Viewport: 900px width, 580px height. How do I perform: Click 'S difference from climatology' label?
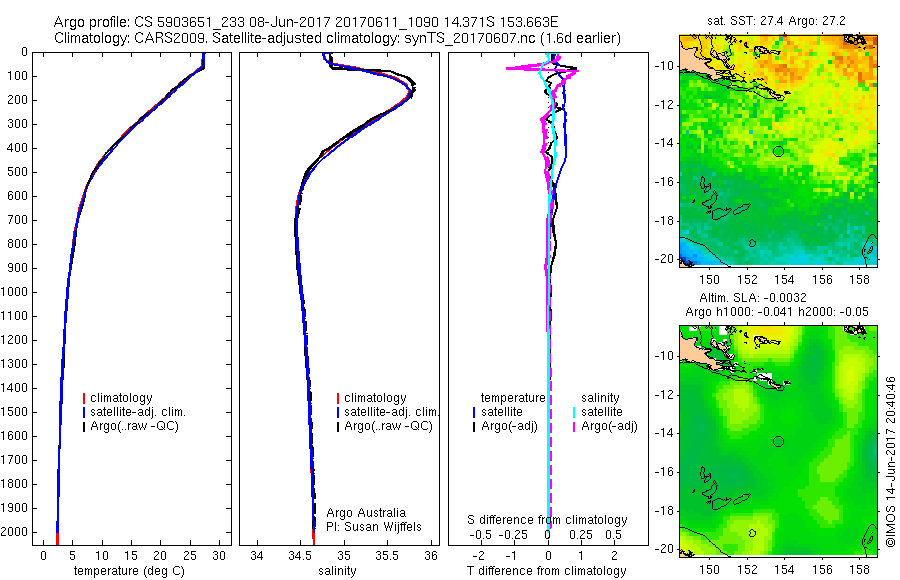point(547,520)
